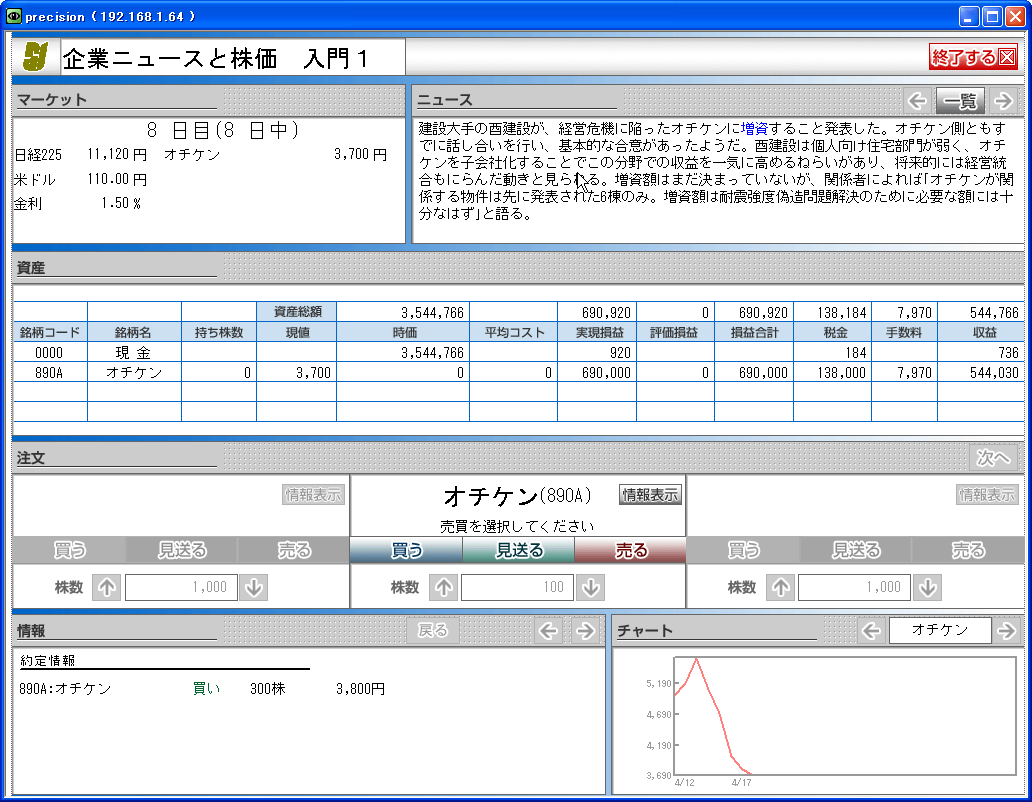Click the オチケン price line chart
This screenshot has width=1032, height=802.
[x=845, y=716]
